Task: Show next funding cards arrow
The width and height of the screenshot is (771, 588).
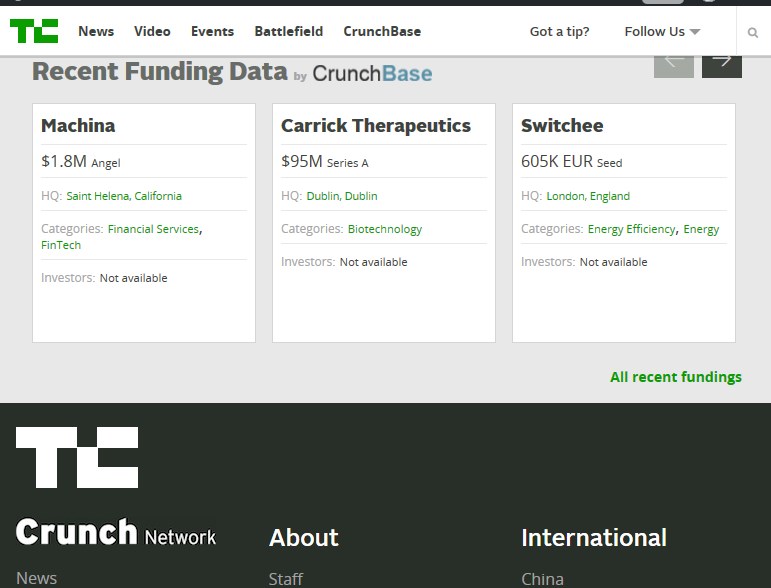Action: [x=721, y=66]
